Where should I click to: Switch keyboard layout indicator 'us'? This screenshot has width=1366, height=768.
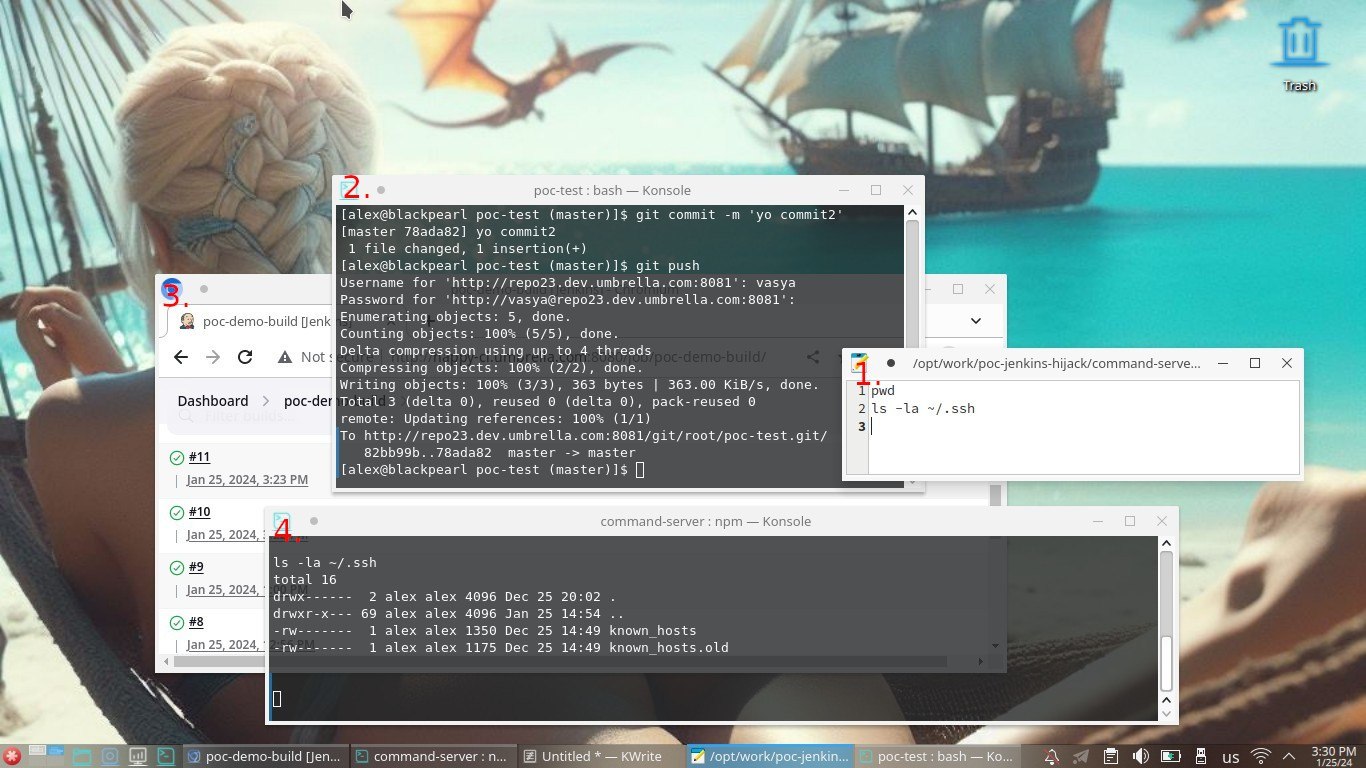point(1231,757)
